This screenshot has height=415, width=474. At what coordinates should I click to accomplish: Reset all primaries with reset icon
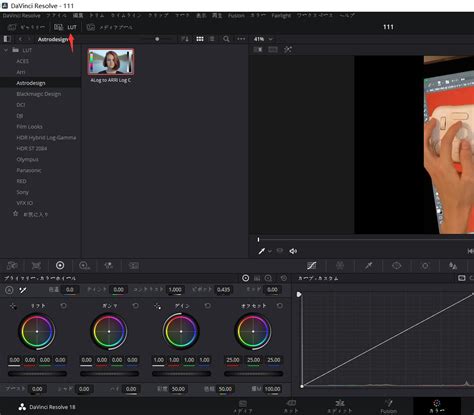pyautogui.click(x=284, y=278)
